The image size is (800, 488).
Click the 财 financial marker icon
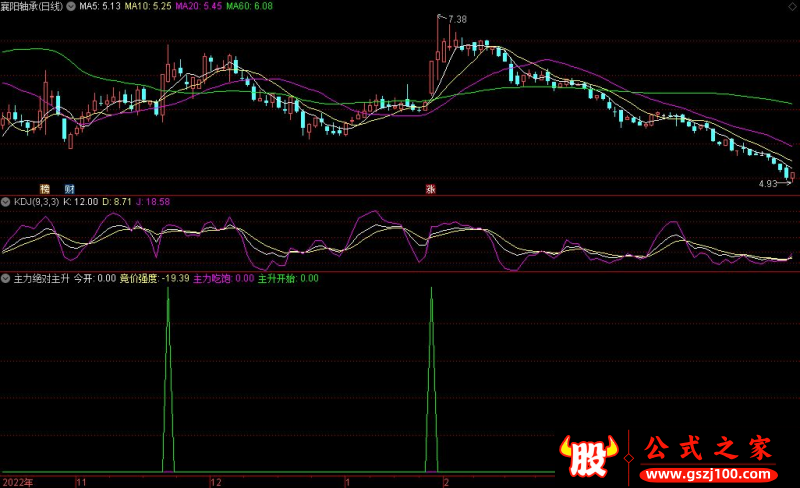[x=69, y=188]
